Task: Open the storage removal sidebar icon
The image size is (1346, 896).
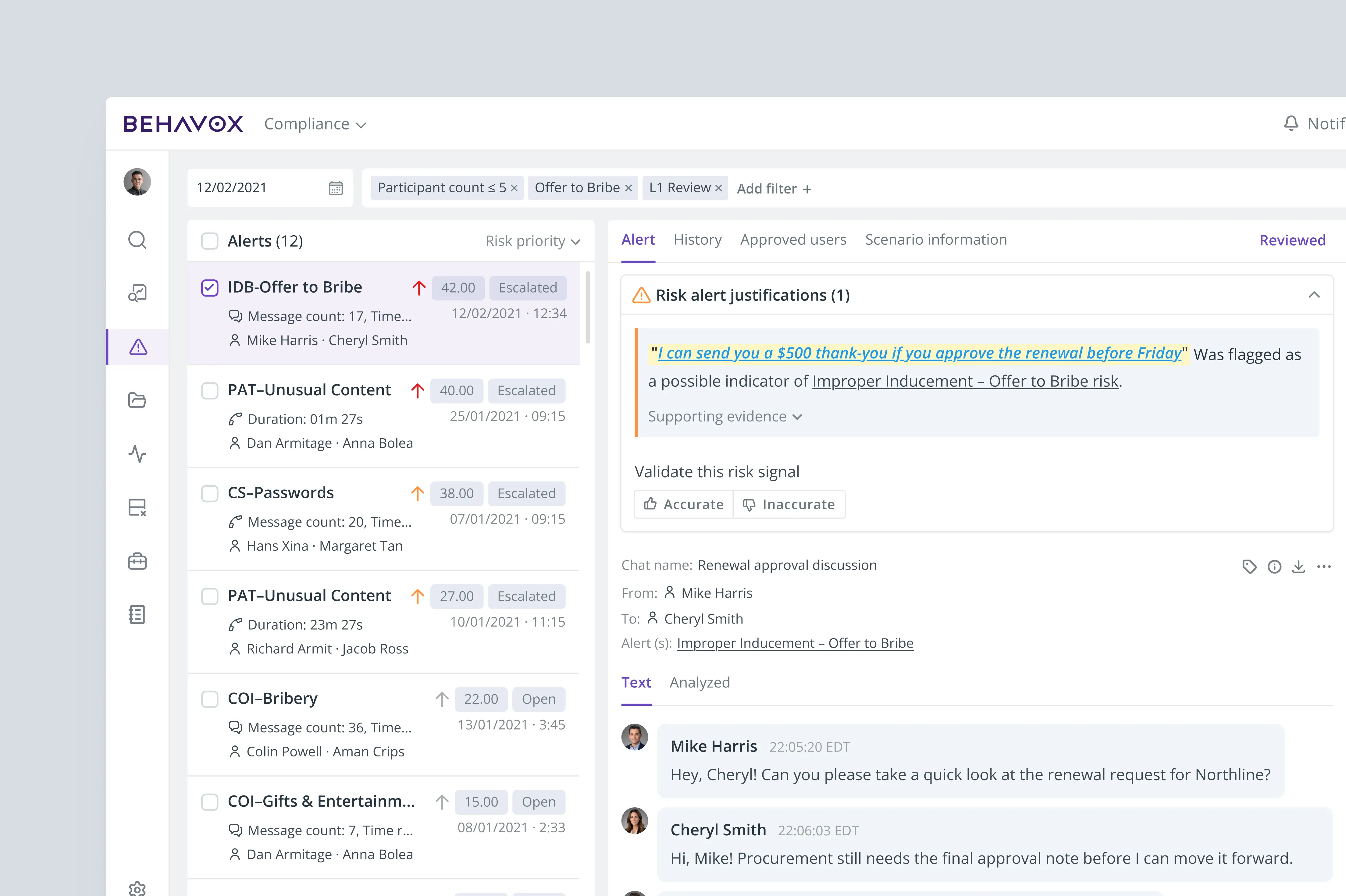Action: pos(137,507)
